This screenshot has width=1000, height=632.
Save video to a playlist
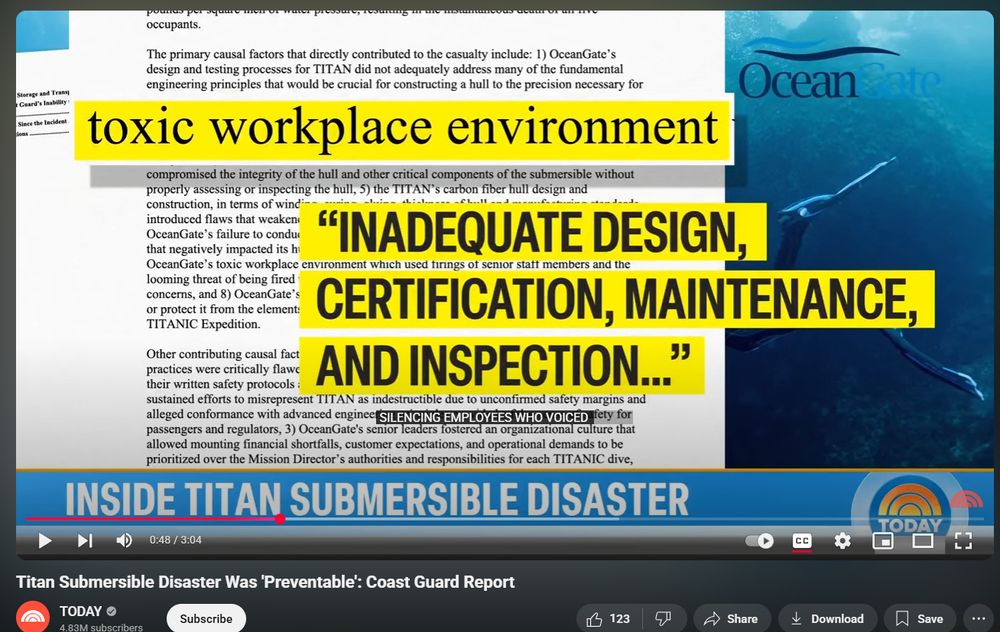919,619
